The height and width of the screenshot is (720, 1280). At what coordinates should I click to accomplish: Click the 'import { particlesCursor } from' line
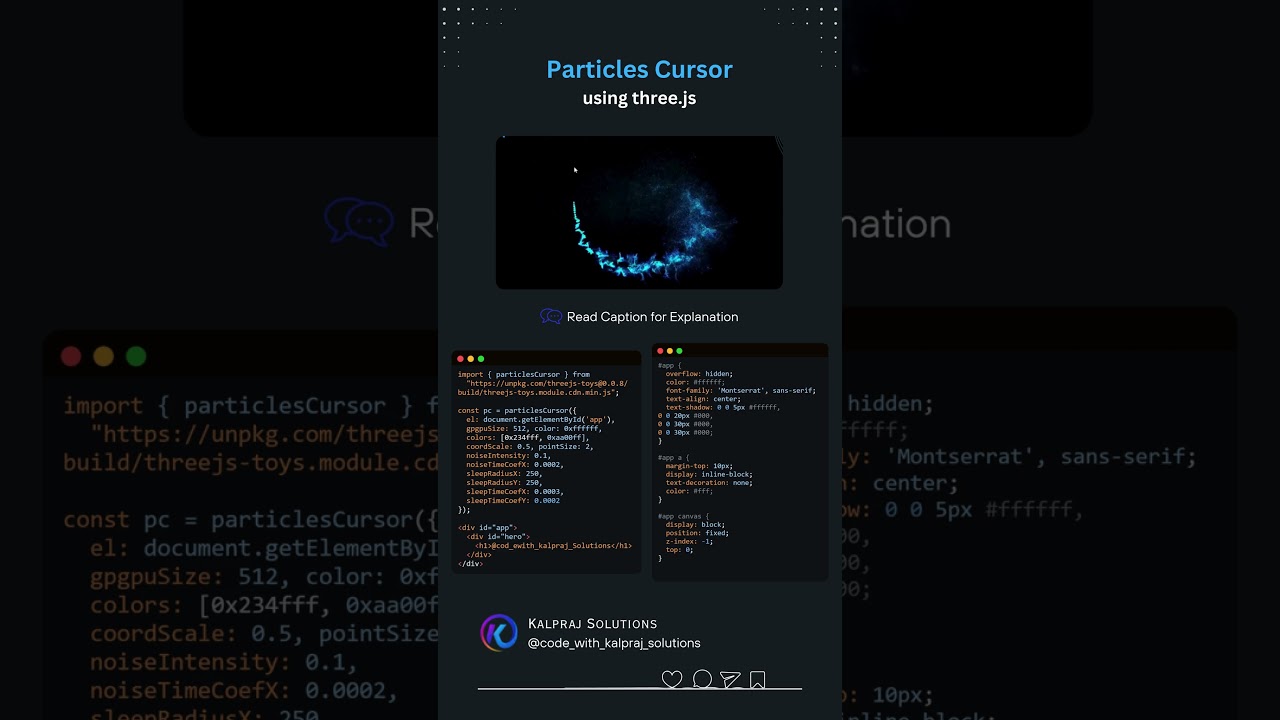click(x=524, y=374)
